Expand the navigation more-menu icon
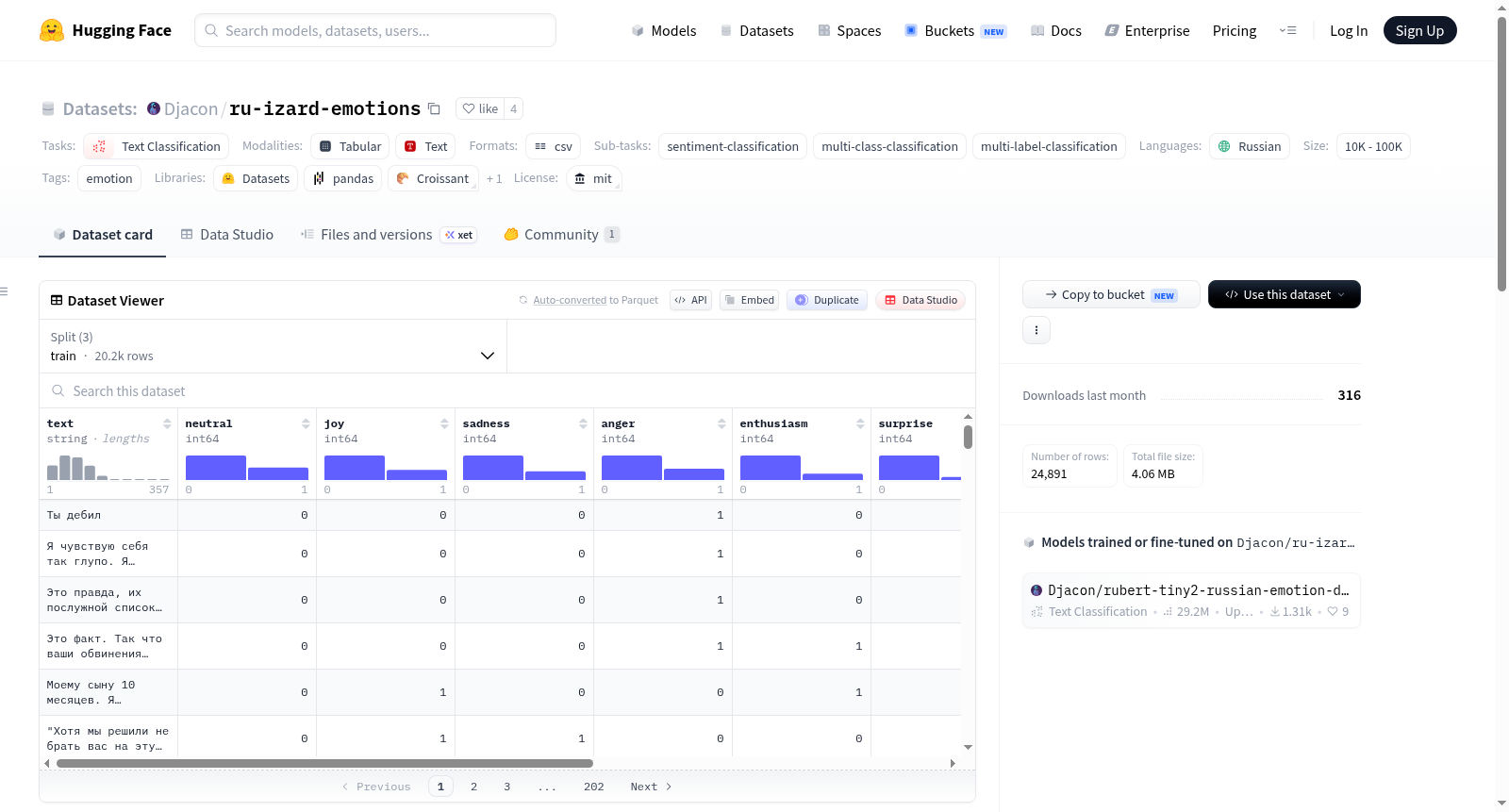 1287,30
